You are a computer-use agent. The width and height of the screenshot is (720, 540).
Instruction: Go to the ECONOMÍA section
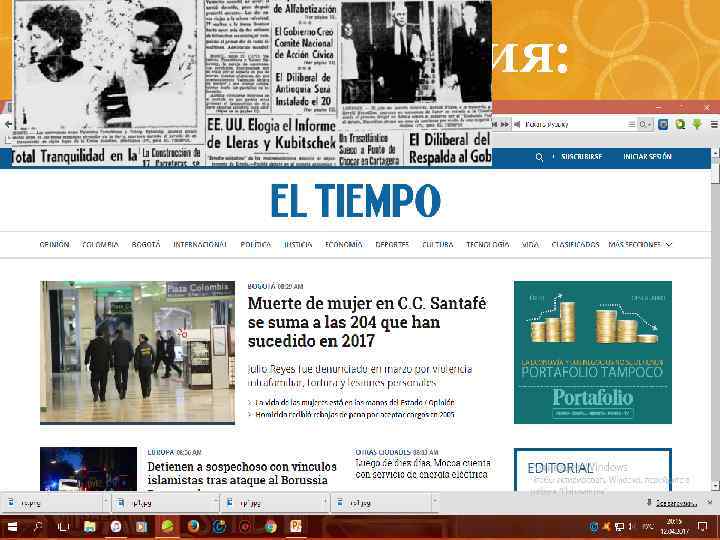[343, 245]
